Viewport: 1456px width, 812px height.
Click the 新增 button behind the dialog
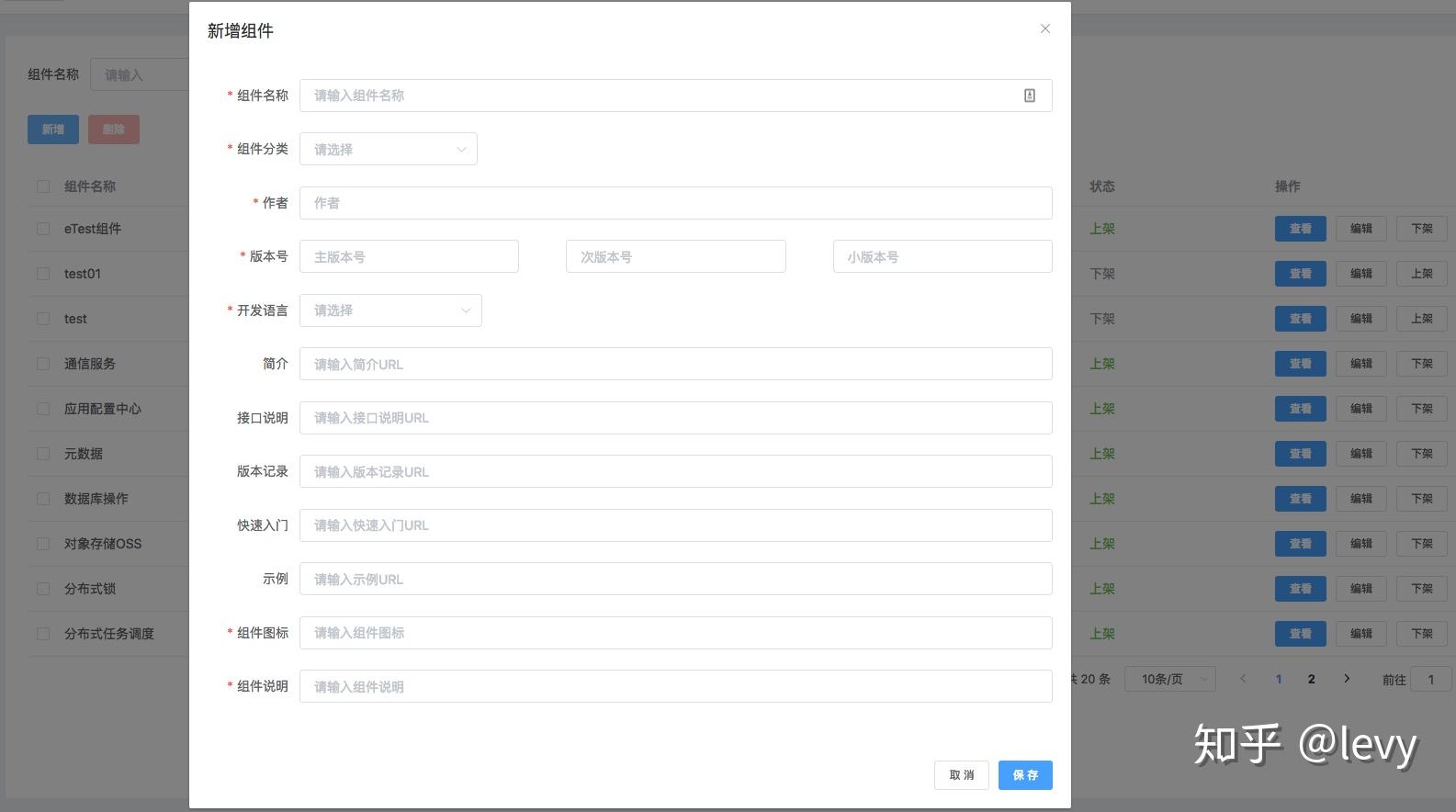53,130
